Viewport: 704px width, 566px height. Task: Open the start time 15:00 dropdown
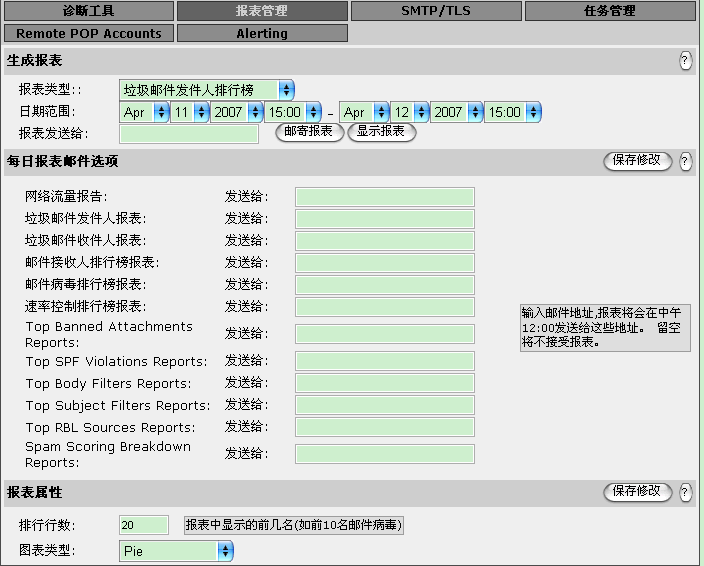point(291,112)
